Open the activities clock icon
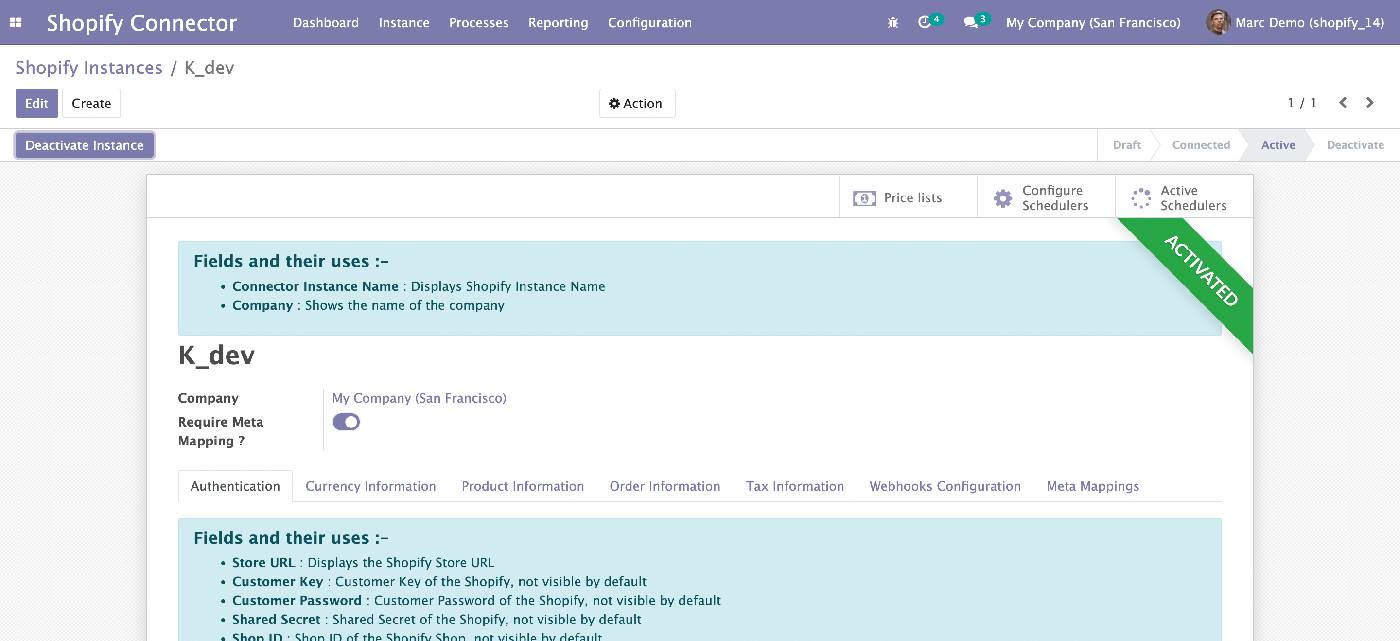1400x641 pixels. pos(929,21)
